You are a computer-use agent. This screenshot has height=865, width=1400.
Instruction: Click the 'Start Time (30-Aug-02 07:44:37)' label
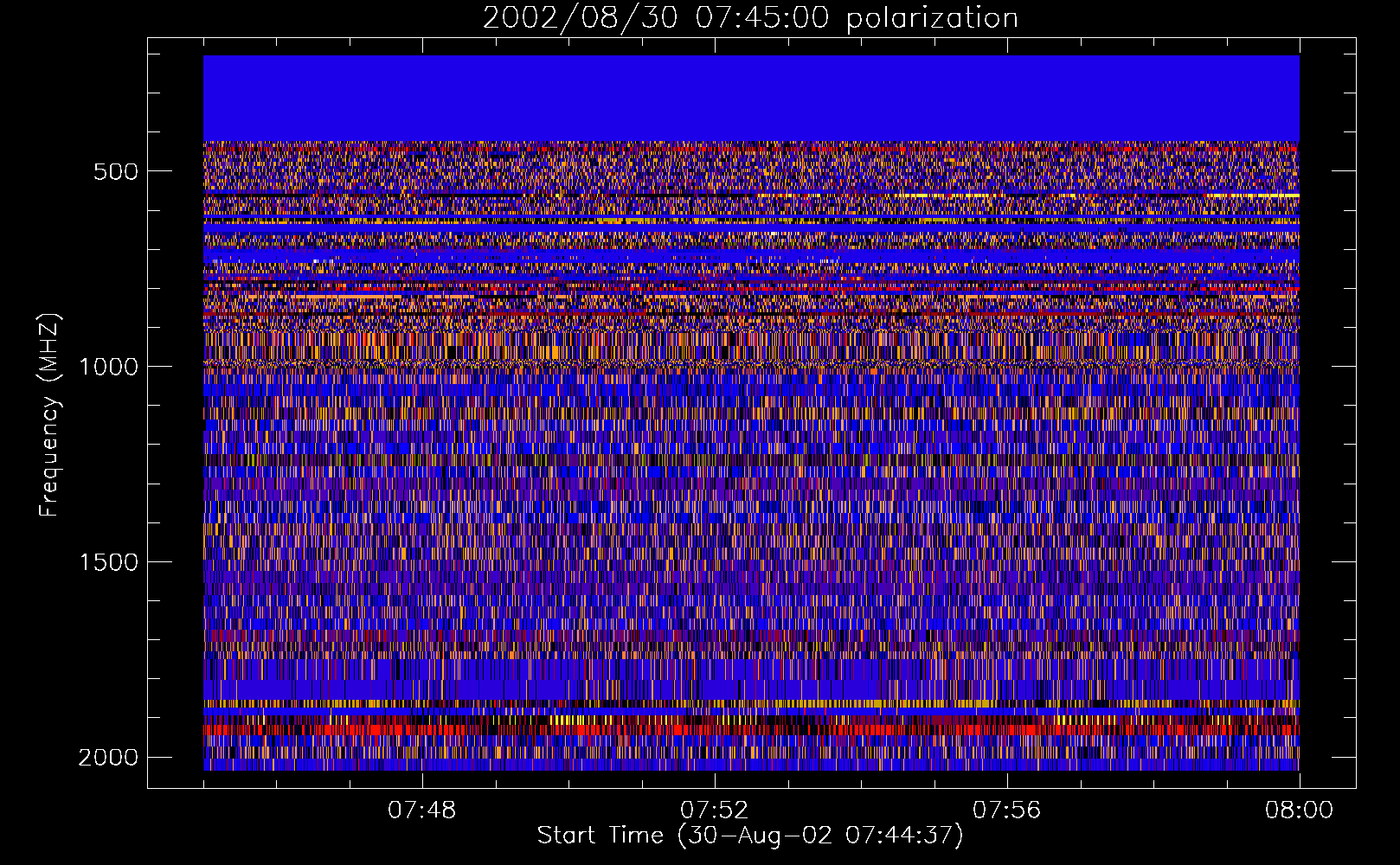[750, 836]
